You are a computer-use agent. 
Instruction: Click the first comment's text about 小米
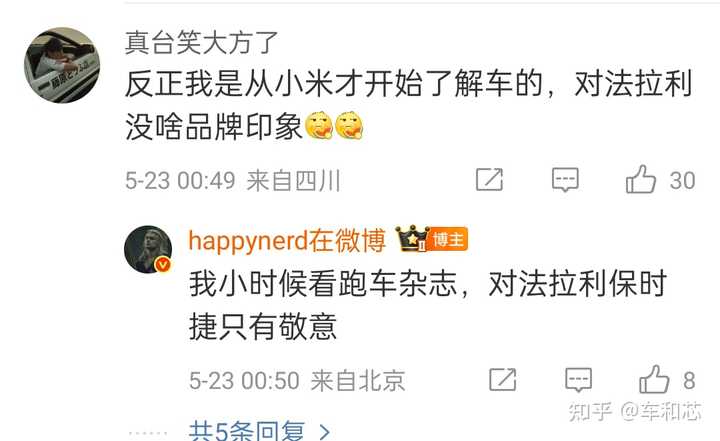pos(408,105)
